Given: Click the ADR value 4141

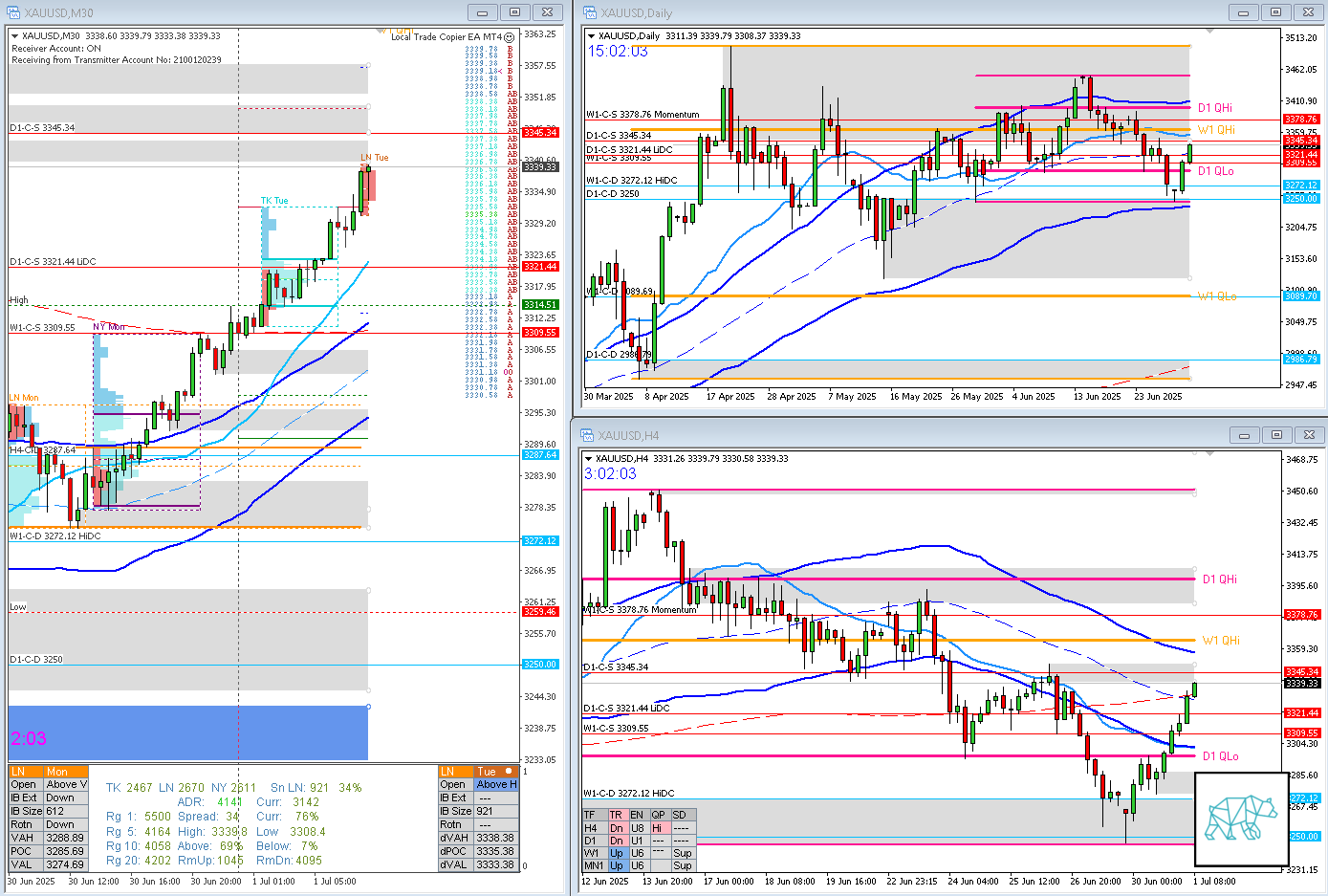Looking at the screenshot, I should [x=229, y=802].
